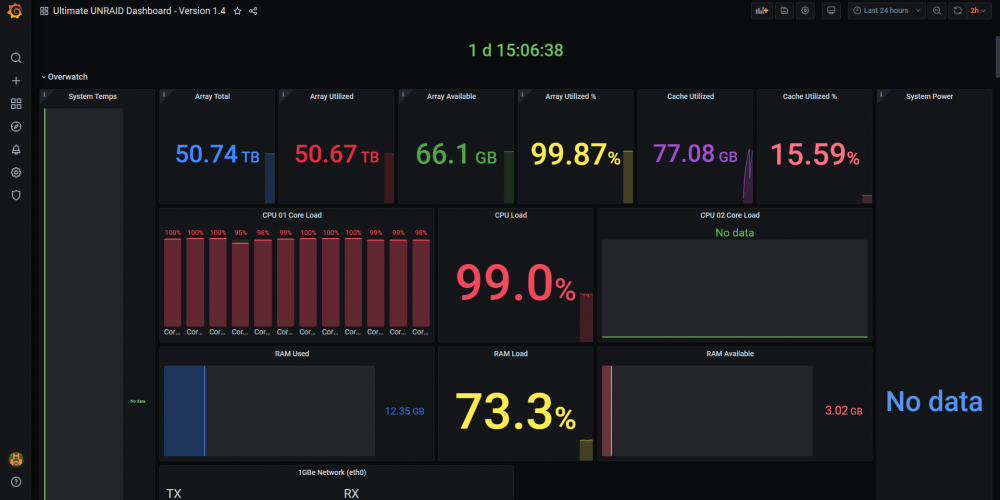The width and height of the screenshot is (1000, 500).
Task: Click the TX label in network panel
Action: point(173,494)
